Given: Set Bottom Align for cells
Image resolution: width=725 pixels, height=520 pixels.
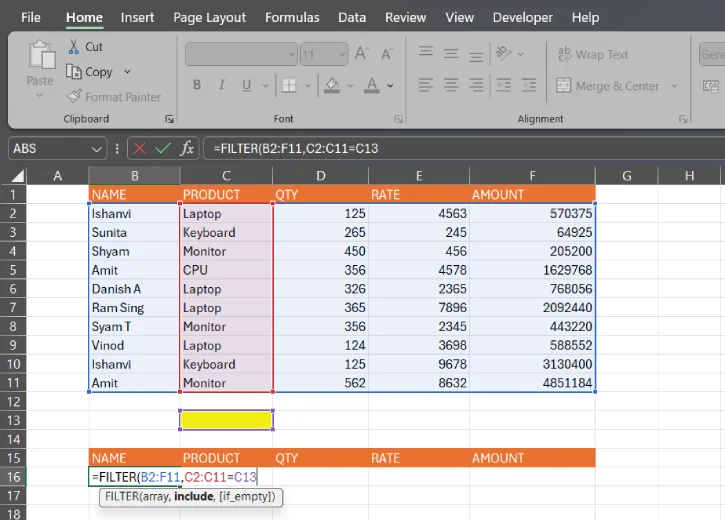Looking at the screenshot, I should pos(476,56).
